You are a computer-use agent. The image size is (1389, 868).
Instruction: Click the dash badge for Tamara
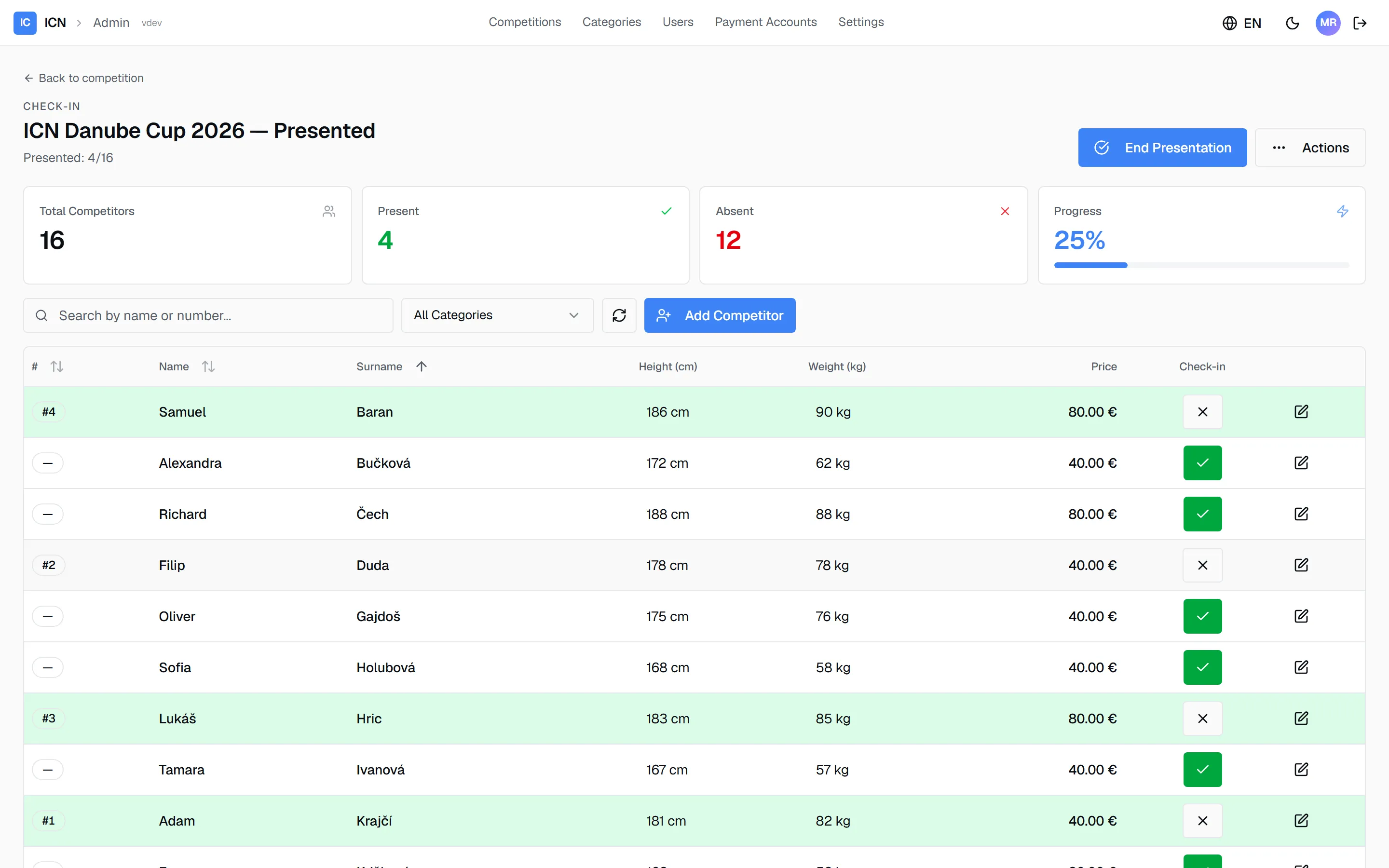48,769
